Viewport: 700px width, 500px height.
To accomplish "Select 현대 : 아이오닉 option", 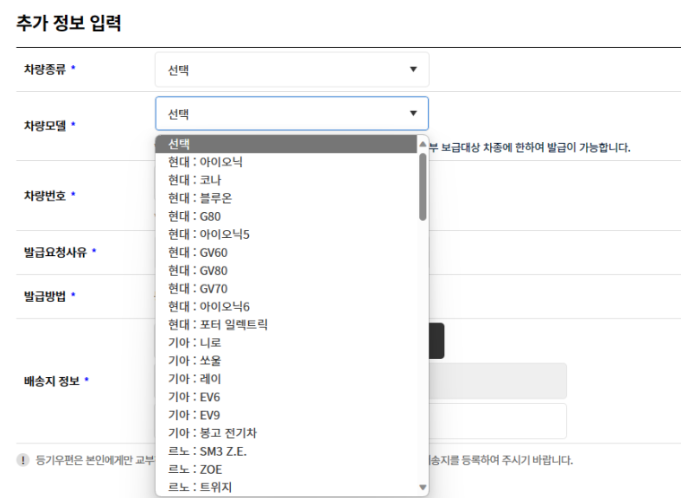I will click(x=286, y=162).
